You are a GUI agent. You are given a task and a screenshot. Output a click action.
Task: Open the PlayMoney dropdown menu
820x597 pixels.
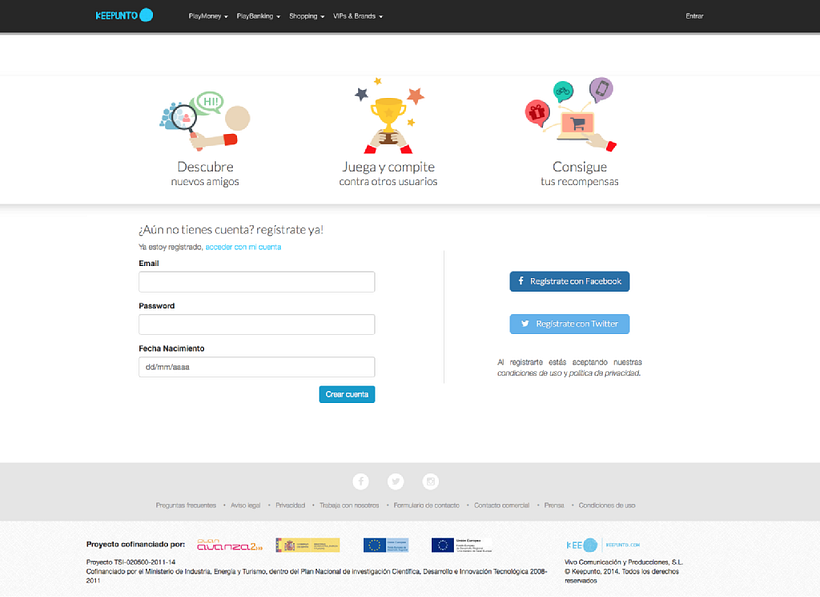click(208, 16)
